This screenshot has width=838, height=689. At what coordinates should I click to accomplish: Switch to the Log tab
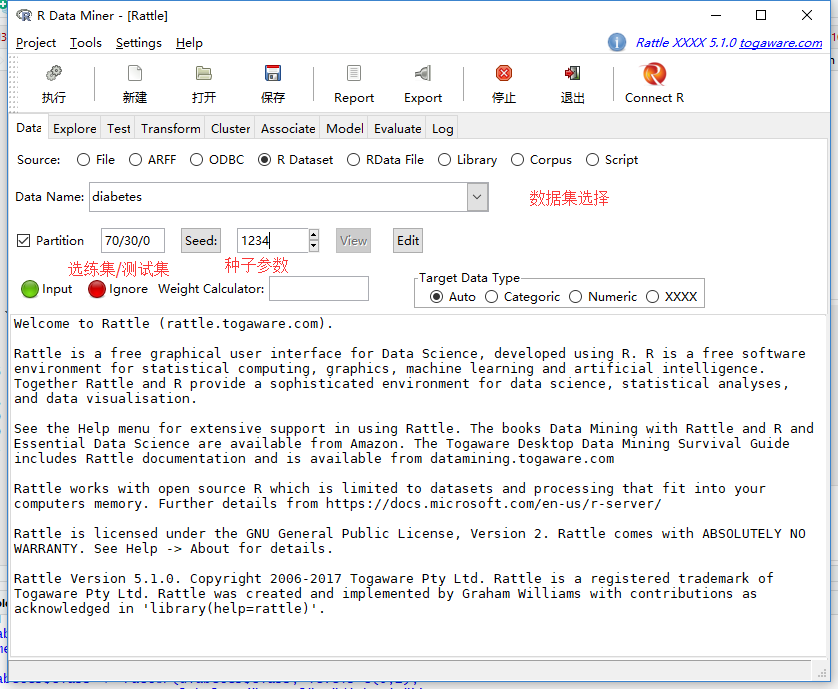tap(443, 129)
